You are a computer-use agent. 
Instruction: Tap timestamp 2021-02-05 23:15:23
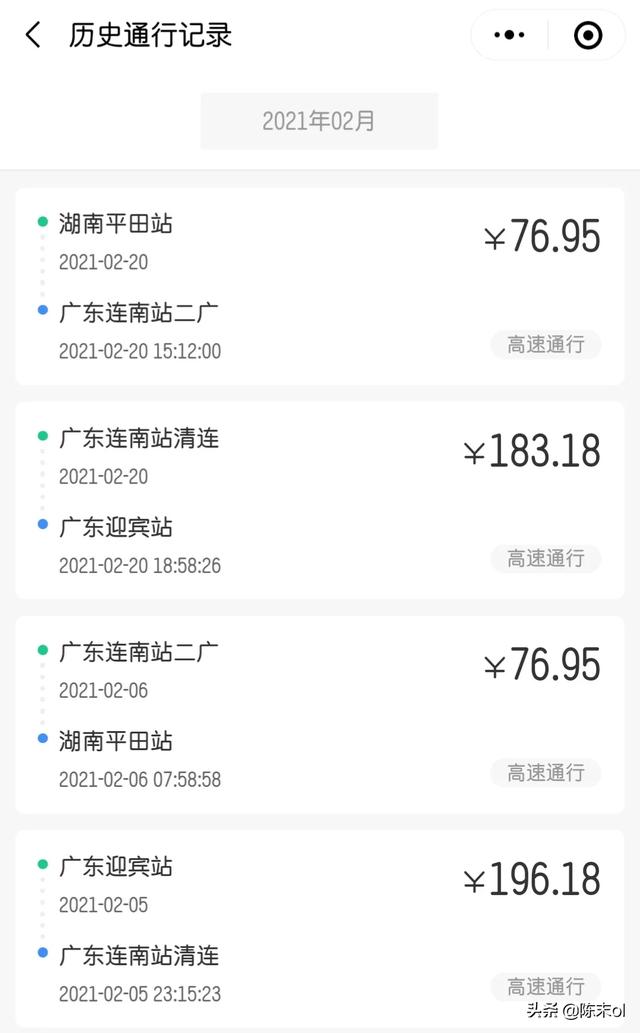tap(140, 994)
